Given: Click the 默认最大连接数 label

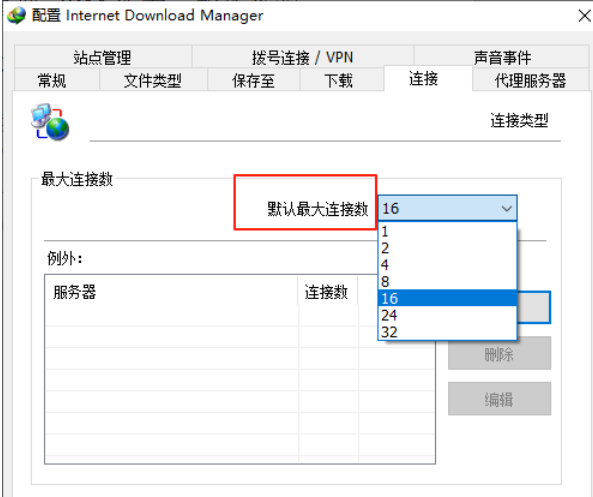Looking at the screenshot, I should click(318, 209).
